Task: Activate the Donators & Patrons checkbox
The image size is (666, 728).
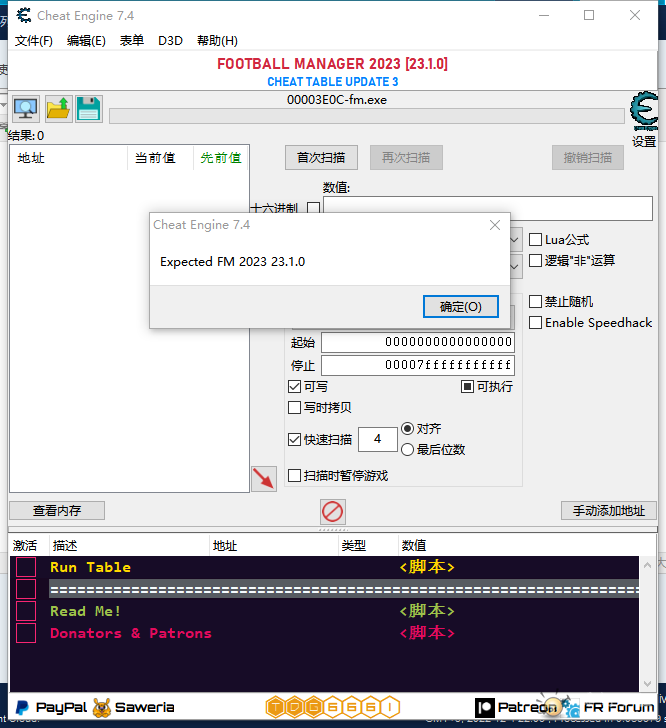Action: [26, 633]
